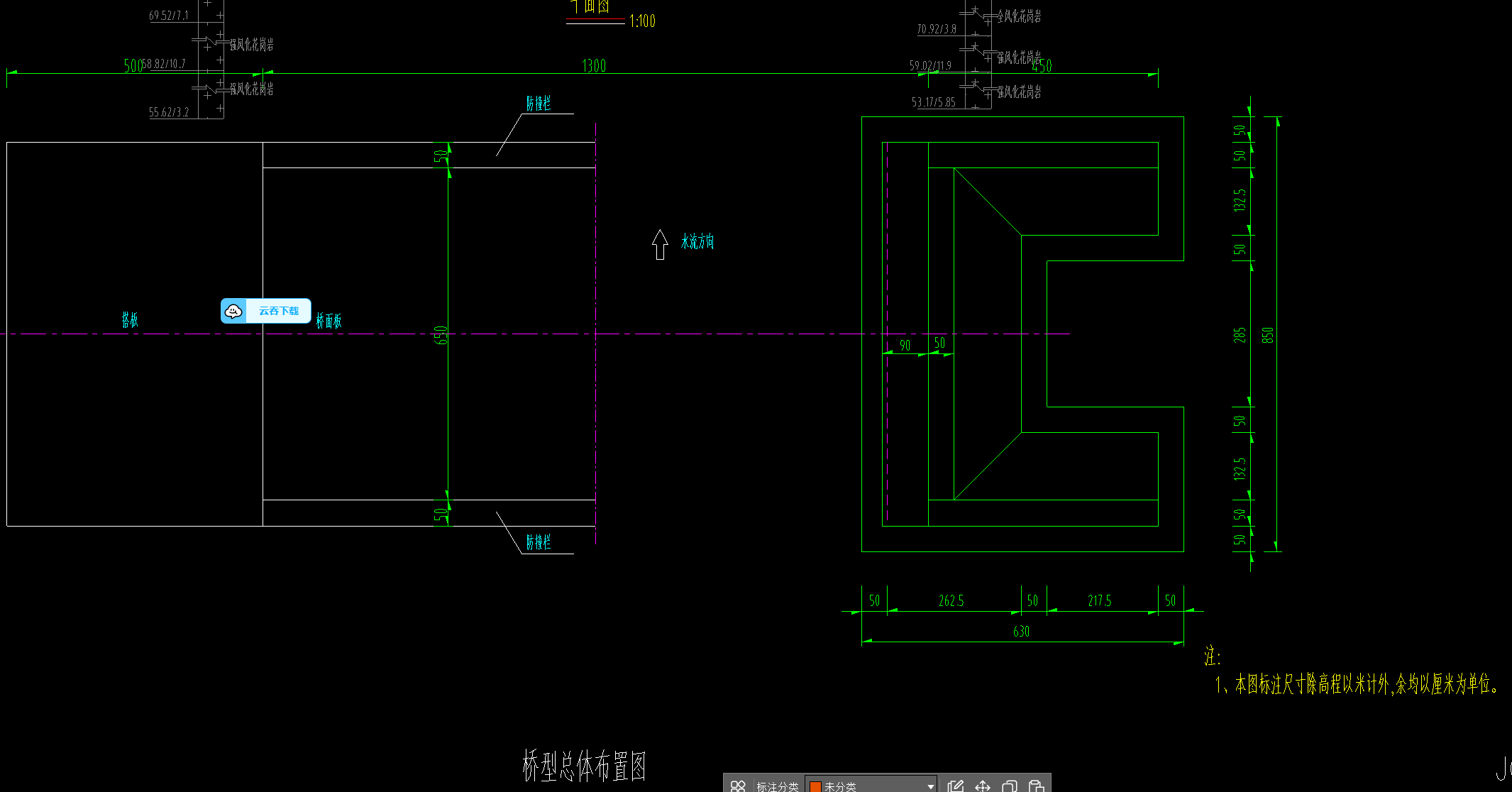The width and height of the screenshot is (1512, 792).
Task: Click the orange 未分类 color swatch
Action: [815, 786]
